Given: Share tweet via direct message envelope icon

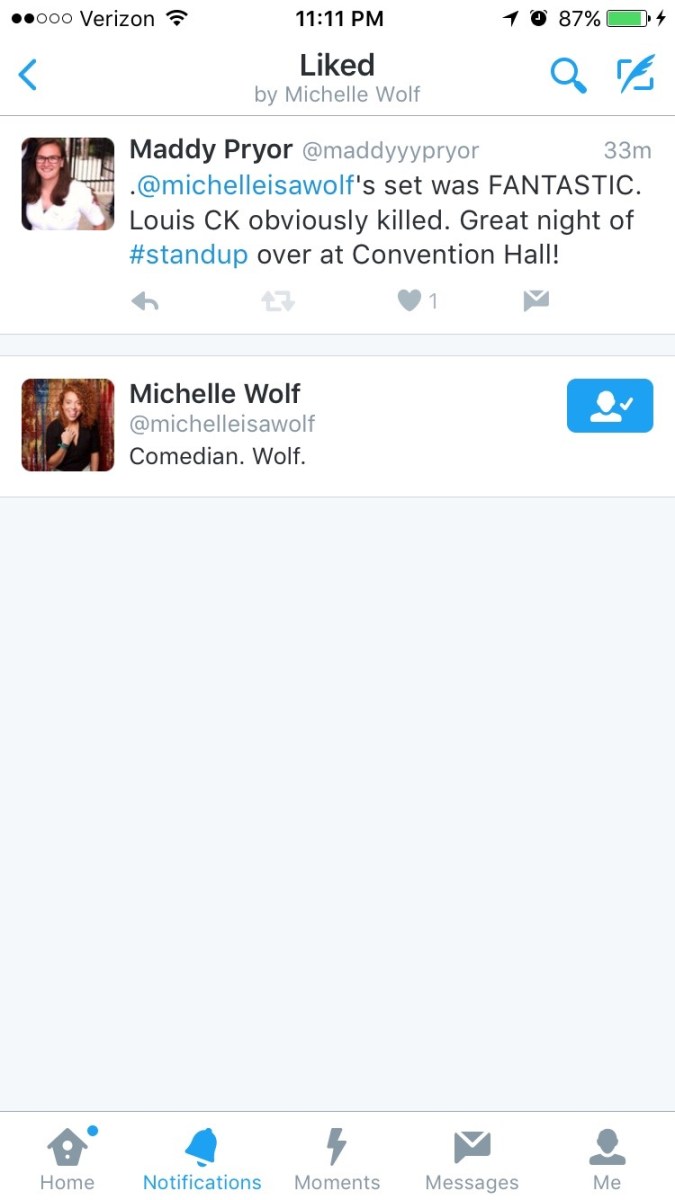Looking at the screenshot, I should coord(536,301).
